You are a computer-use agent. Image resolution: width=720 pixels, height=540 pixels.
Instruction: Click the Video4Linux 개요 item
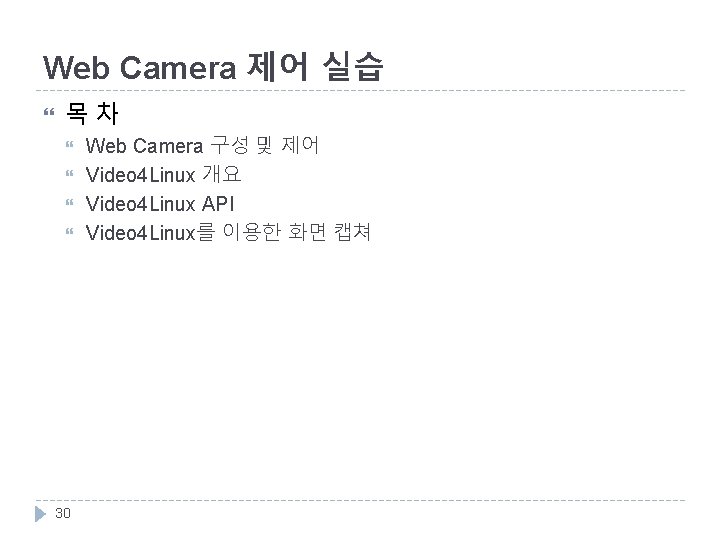pyautogui.click(x=163, y=174)
